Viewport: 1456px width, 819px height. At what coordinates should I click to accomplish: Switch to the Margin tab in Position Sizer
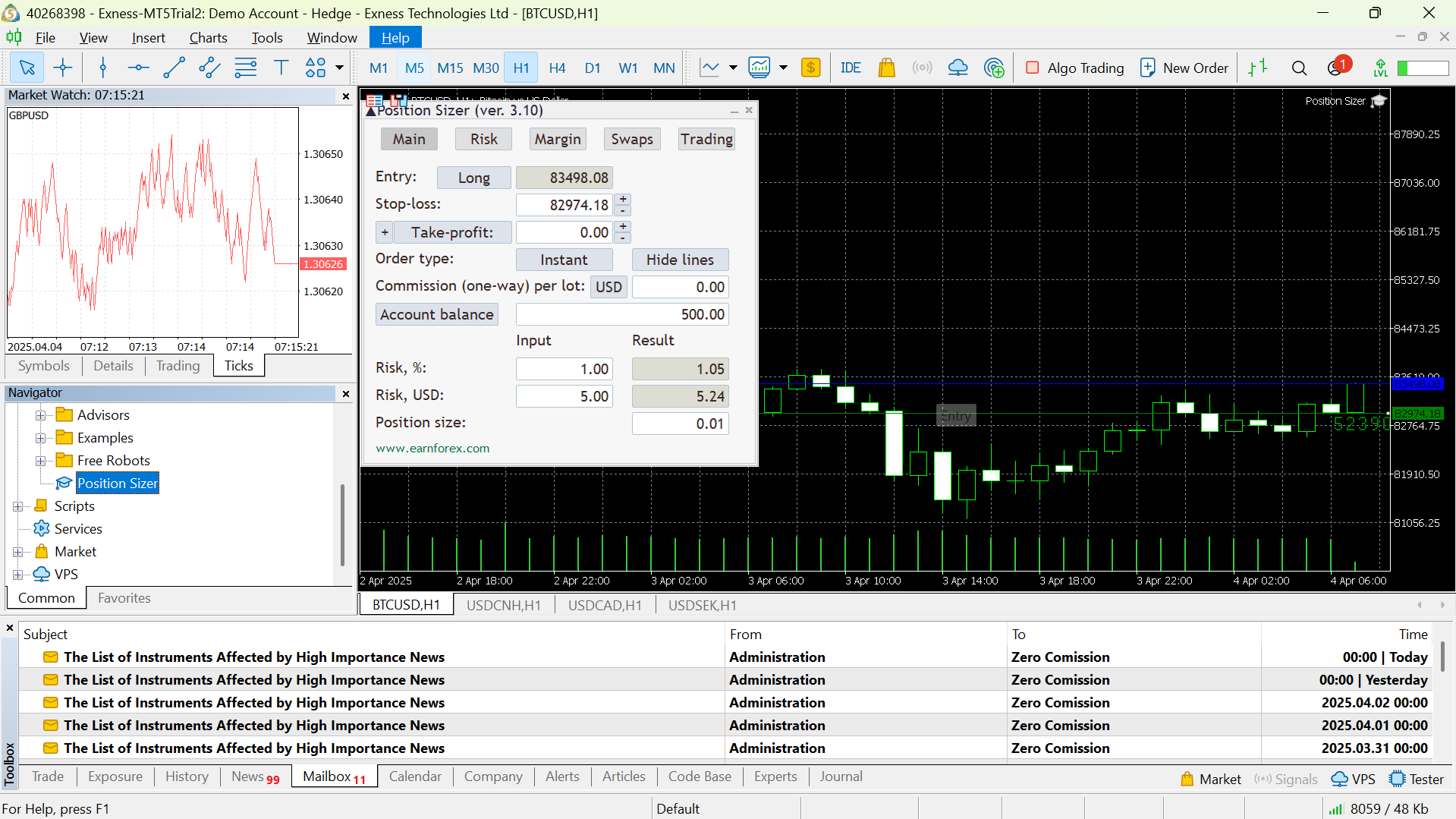coord(558,139)
